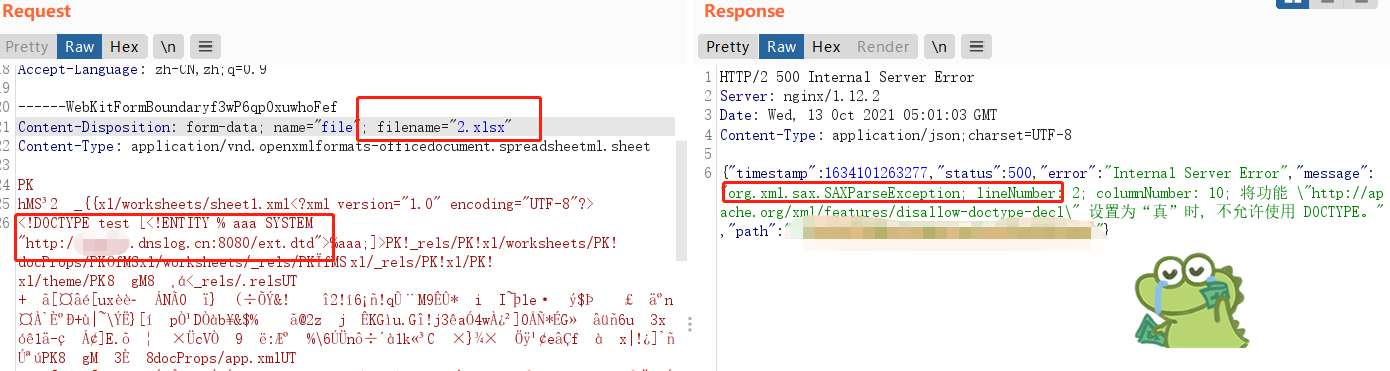Toggle the \n non-printable characters button in Response
Screen dimensions: 1390x371
point(939,46)
